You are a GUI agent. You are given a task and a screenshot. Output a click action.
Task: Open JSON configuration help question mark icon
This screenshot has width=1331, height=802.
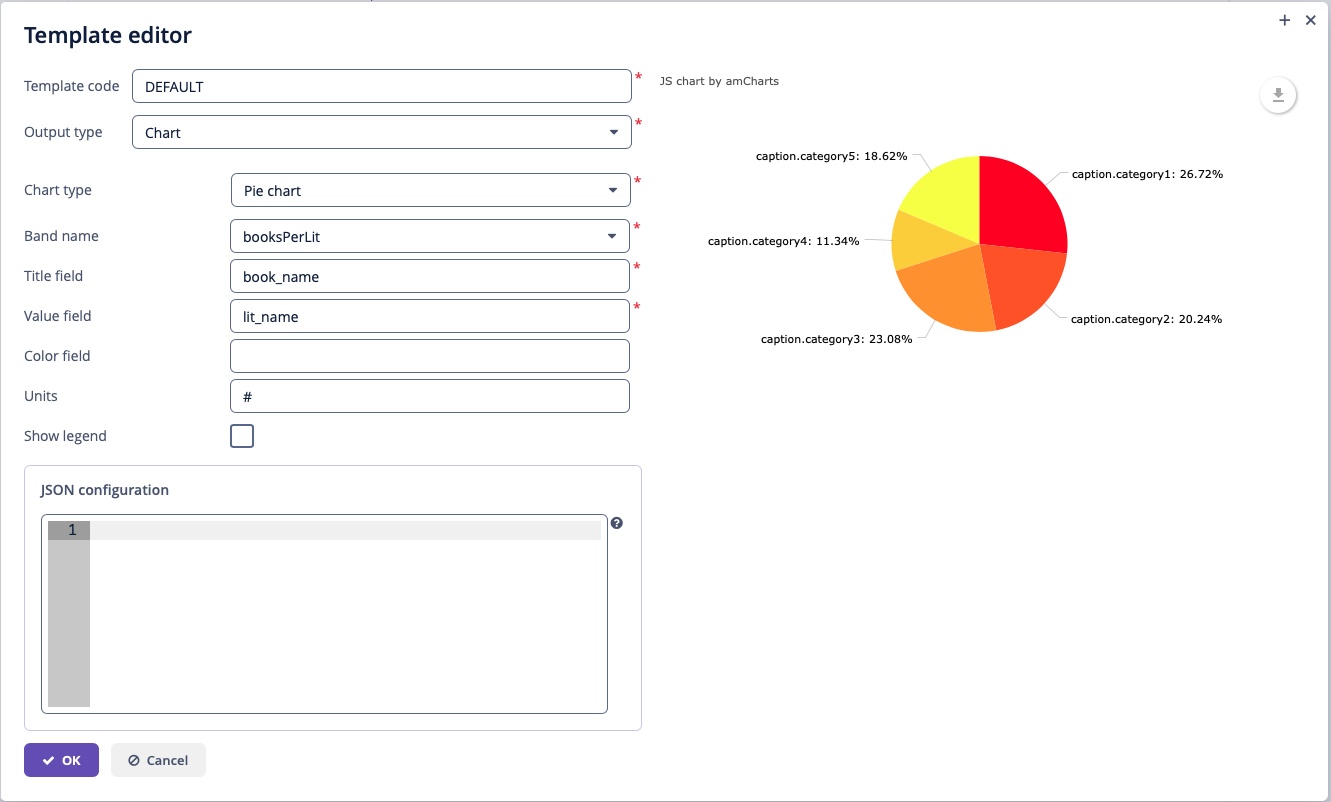coord(617,523)
